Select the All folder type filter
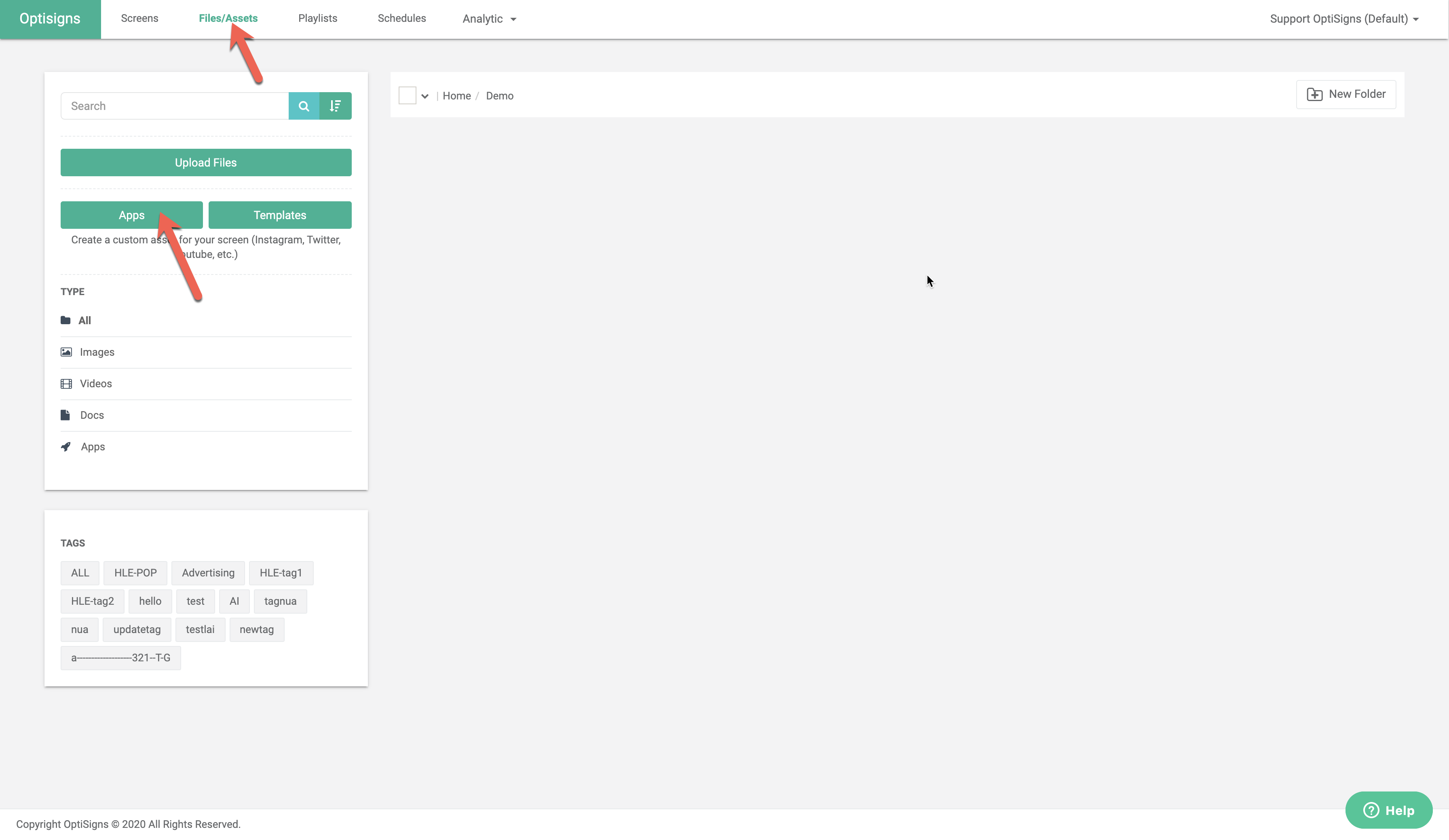The height and width of the screenshot is (840, 1449). click(84, 320)
